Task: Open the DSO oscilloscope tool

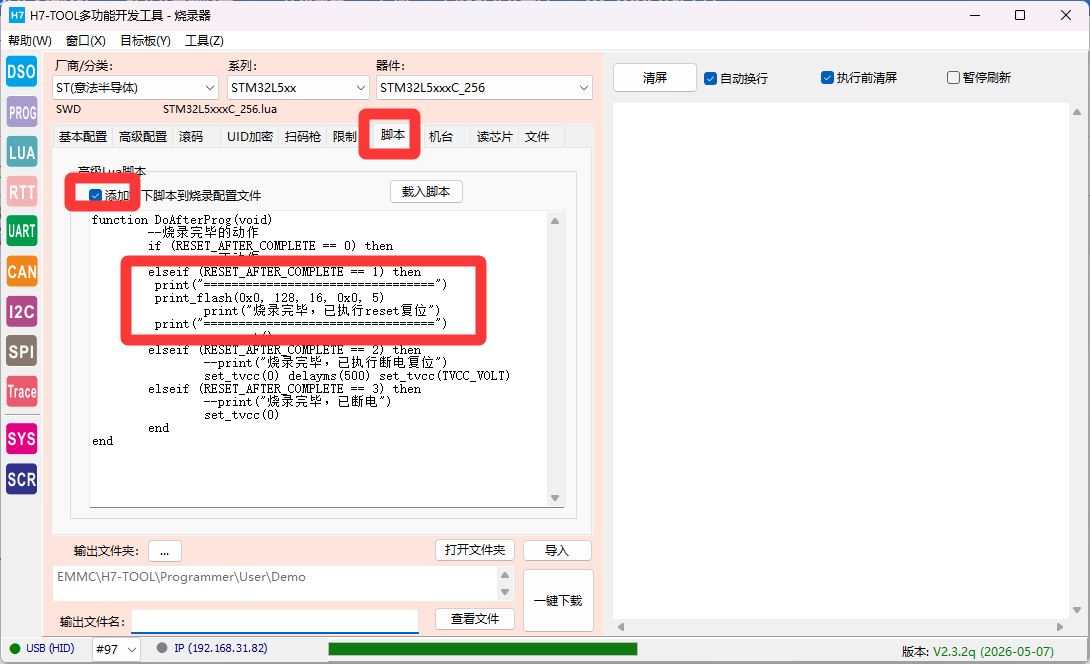Action: pyautogui.click(x=22, y=72)
